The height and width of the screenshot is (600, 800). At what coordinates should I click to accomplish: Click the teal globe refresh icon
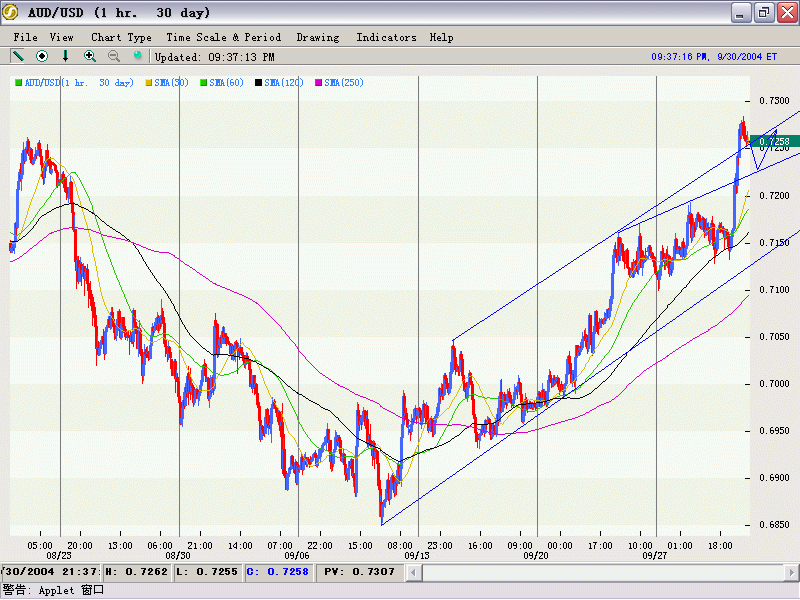tap(138, 57)
